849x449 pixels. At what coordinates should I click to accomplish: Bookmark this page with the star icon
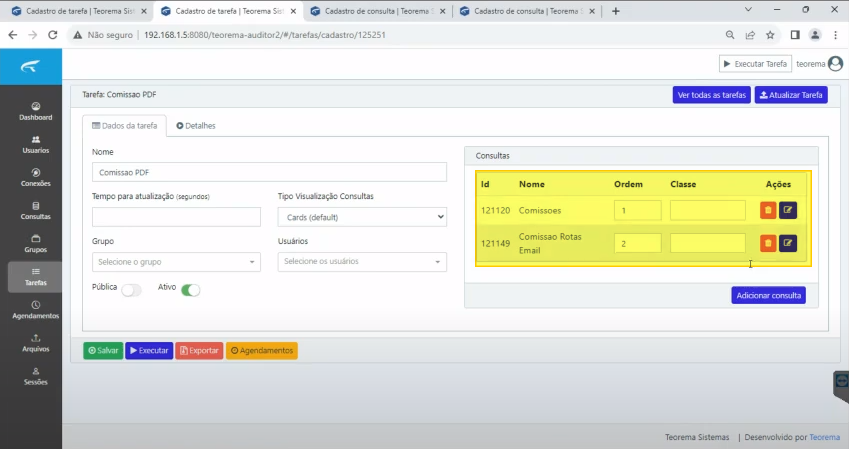point(770,35)
